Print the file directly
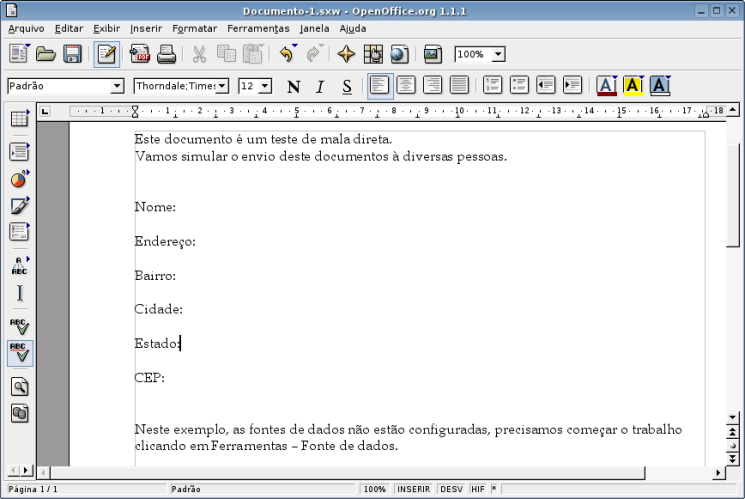This screenshot has height=499, width=745. pyautogui.click(x=166, y=54)
